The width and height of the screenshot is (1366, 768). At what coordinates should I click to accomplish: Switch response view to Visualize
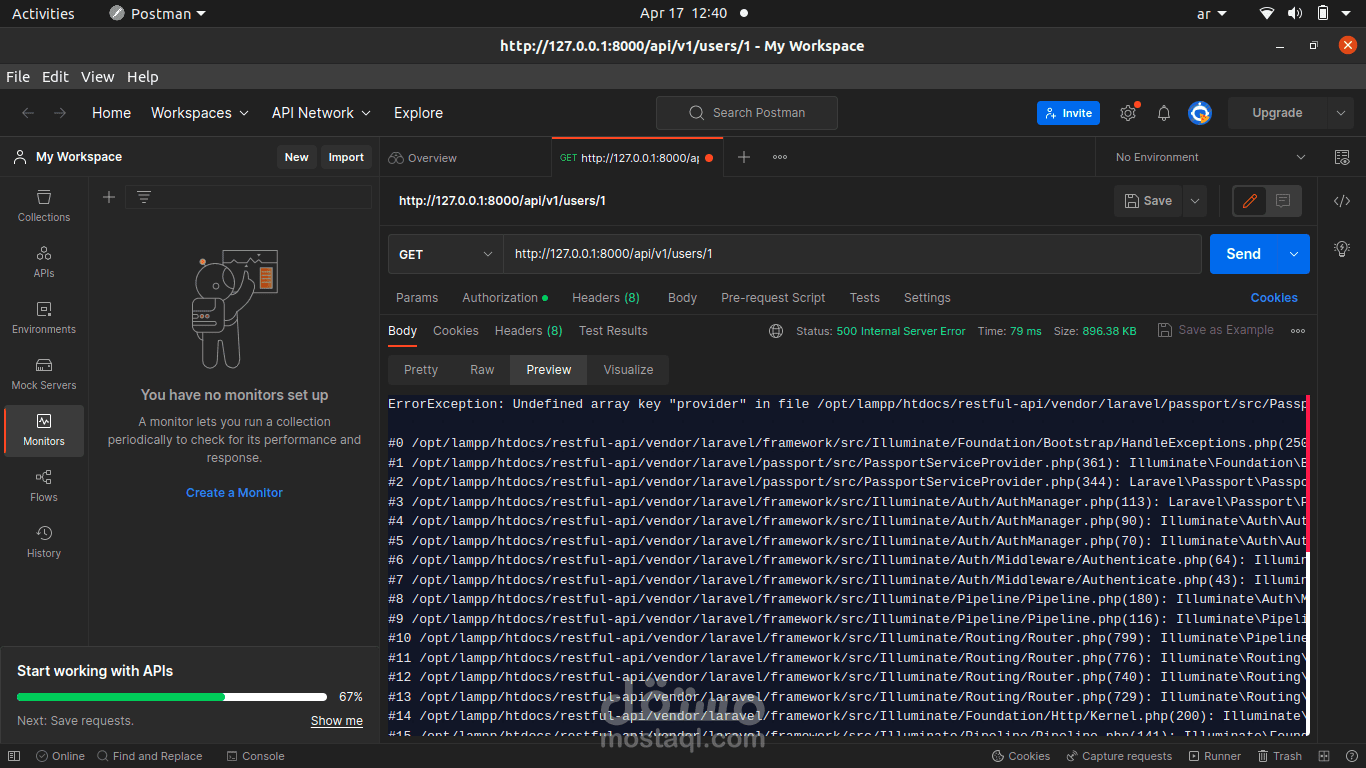tap(628, 370)
